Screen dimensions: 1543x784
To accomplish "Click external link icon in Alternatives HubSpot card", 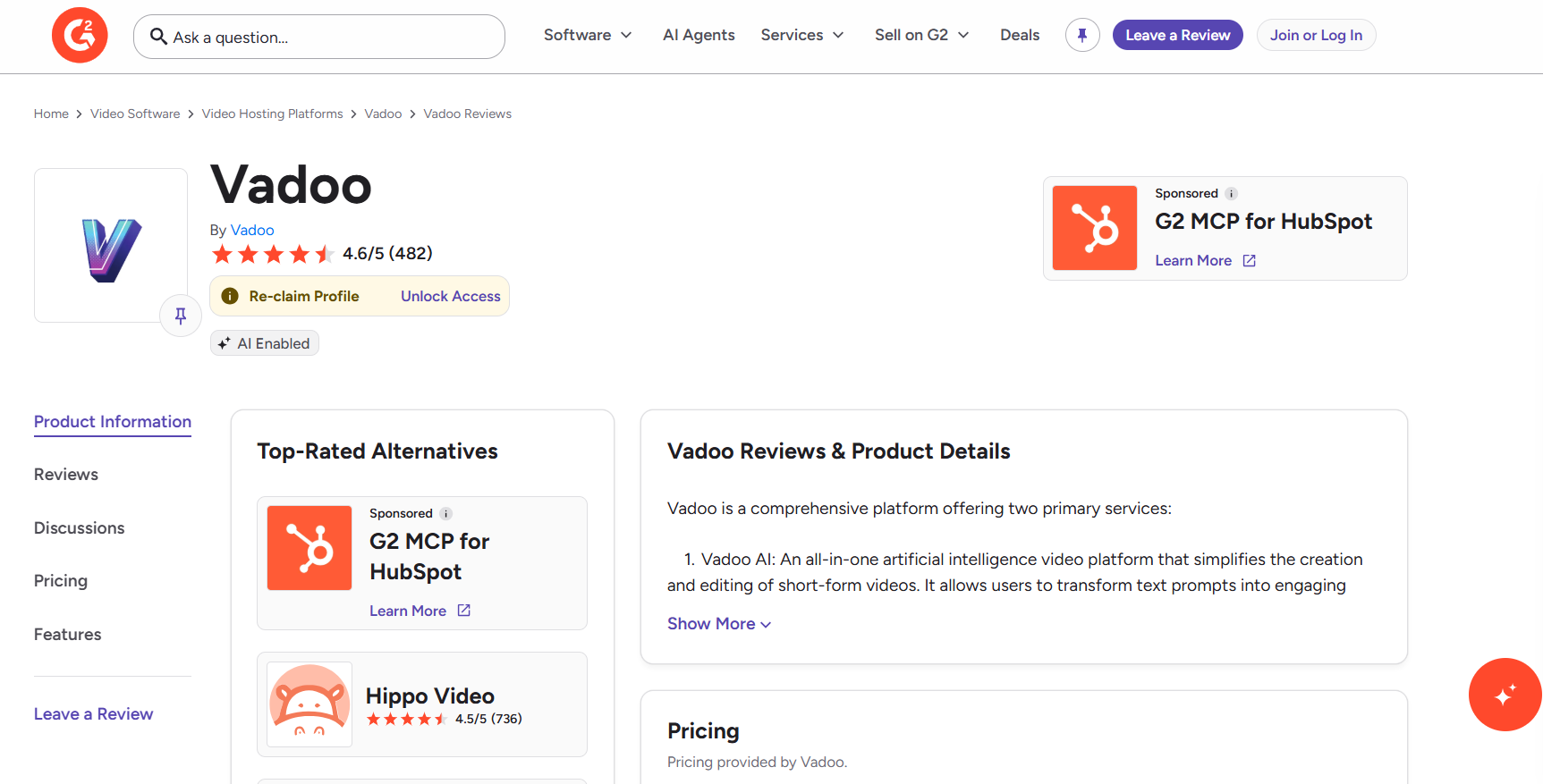I will pos(464,611).
